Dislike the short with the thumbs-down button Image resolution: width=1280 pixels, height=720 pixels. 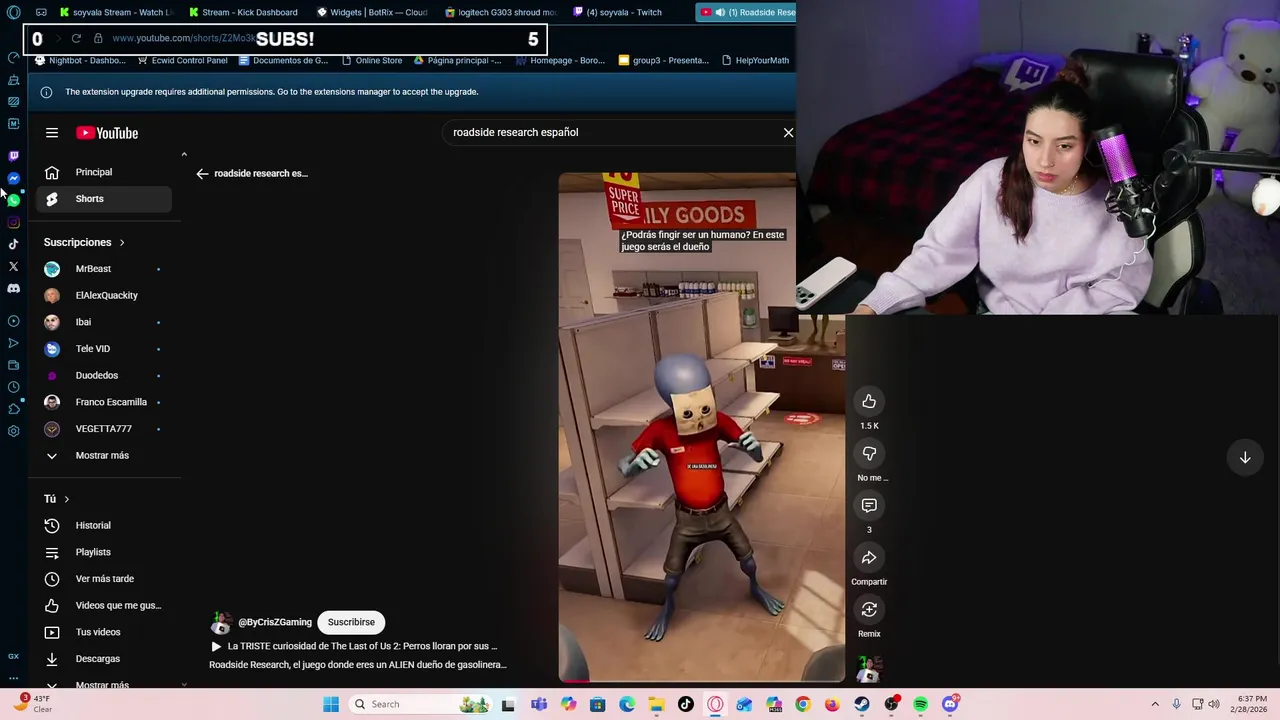[869, 454]
